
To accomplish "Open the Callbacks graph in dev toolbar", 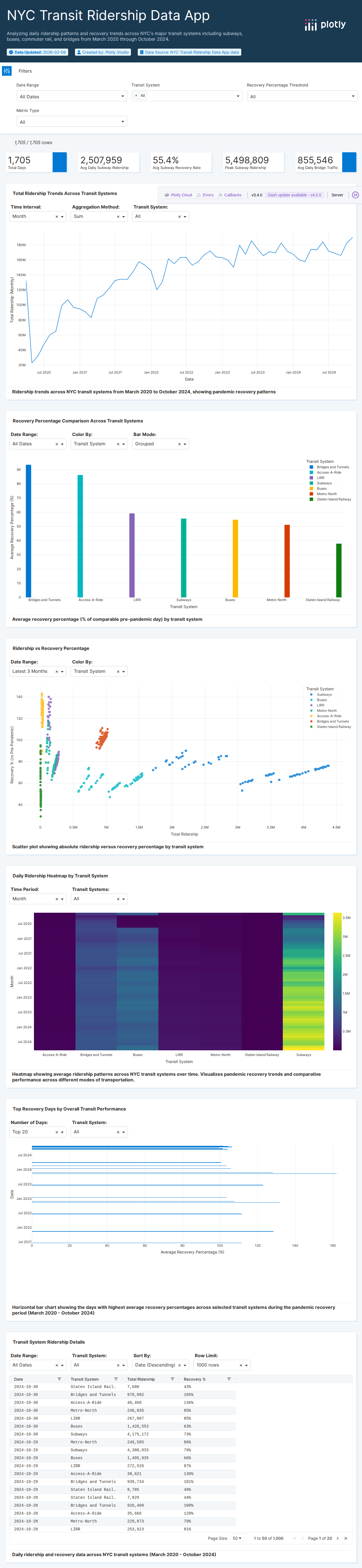I will 230,195.
